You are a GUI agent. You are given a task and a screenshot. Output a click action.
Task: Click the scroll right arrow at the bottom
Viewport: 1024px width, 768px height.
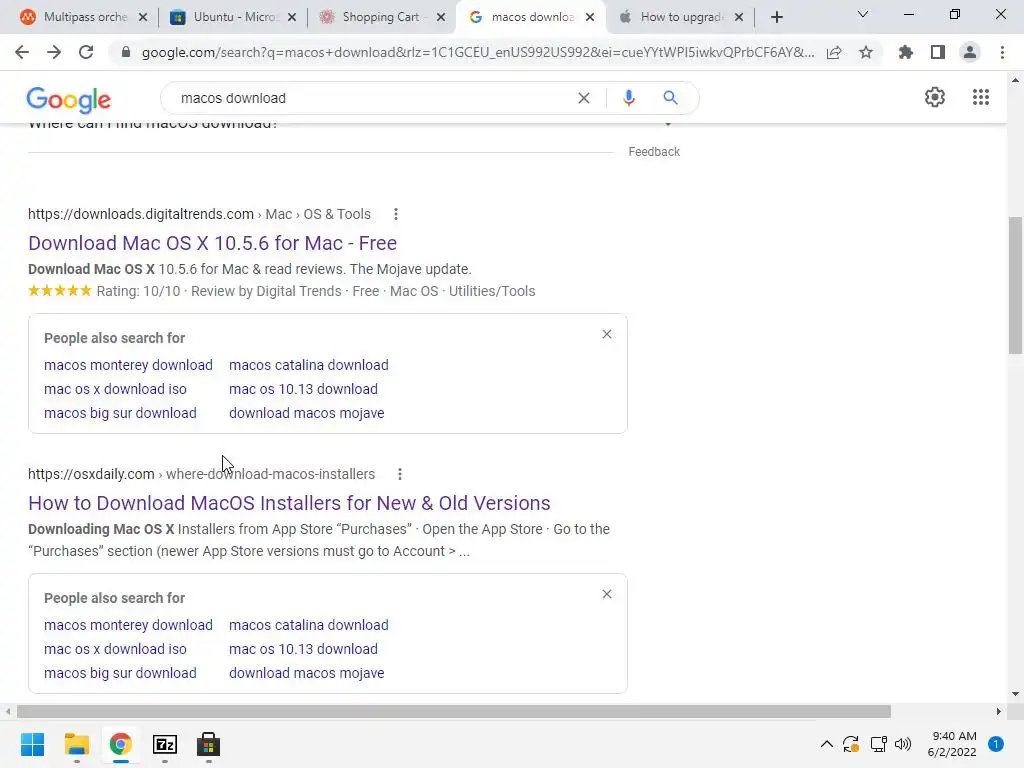tap(999, 711)
